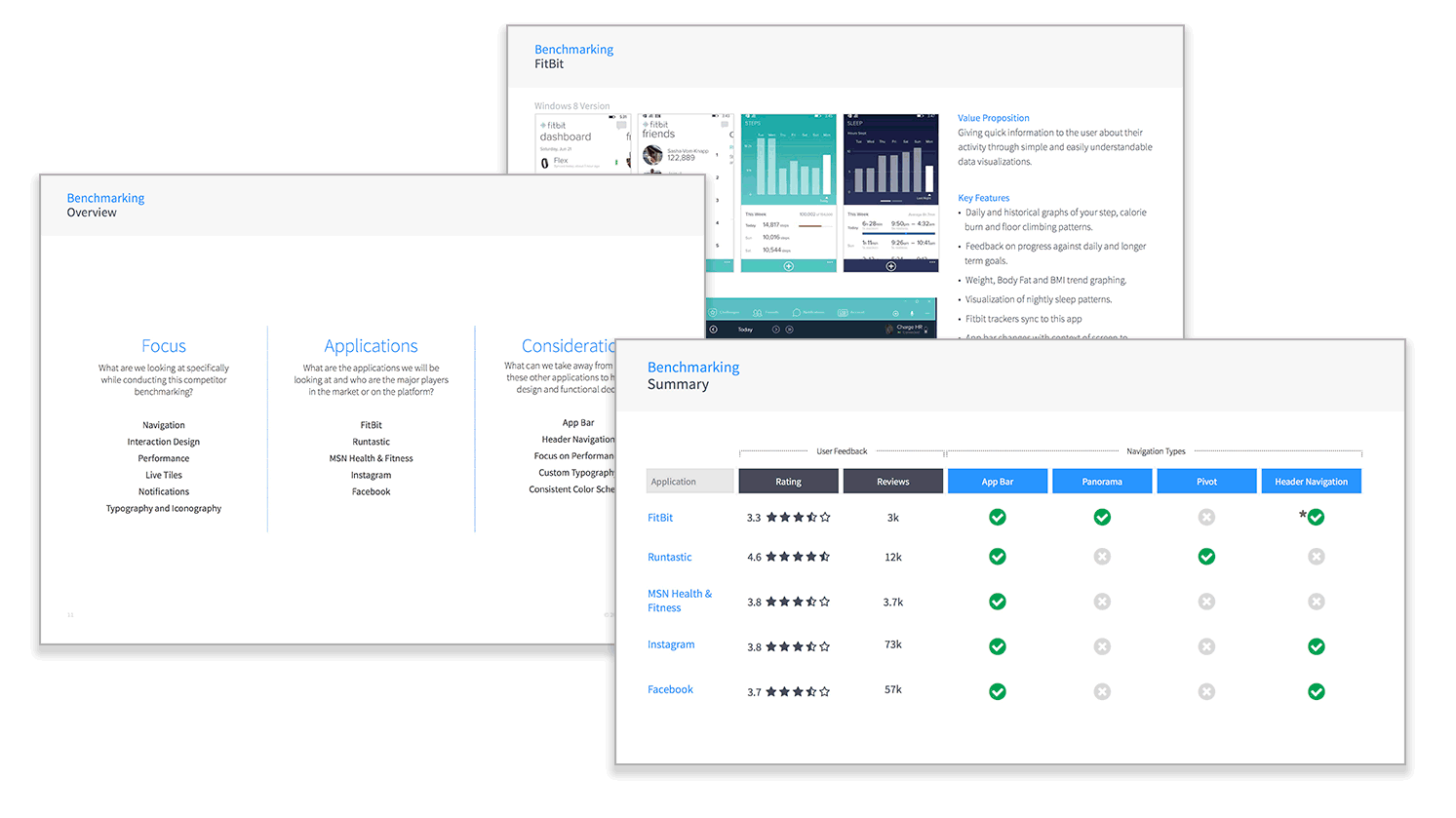Image resolution: width=1456 pixels, height=818 pixels.
Task: Click the Focus heading on Overview slide
Action: (164, 346)
